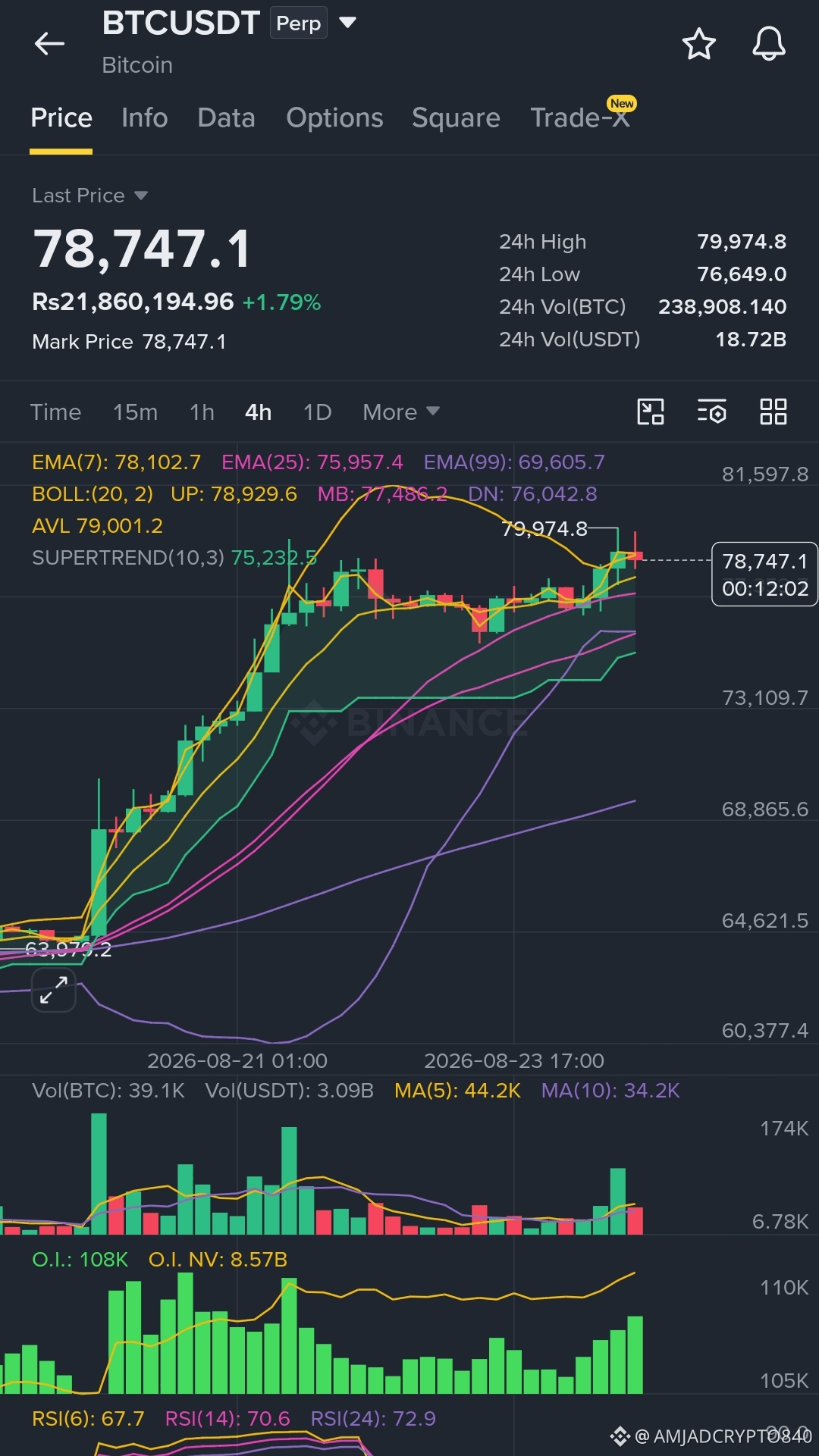Tap the 24h High value 79,974.8
Image resolution: width=819 pixels, height=1456 pixels.
[x=742, y=241]
